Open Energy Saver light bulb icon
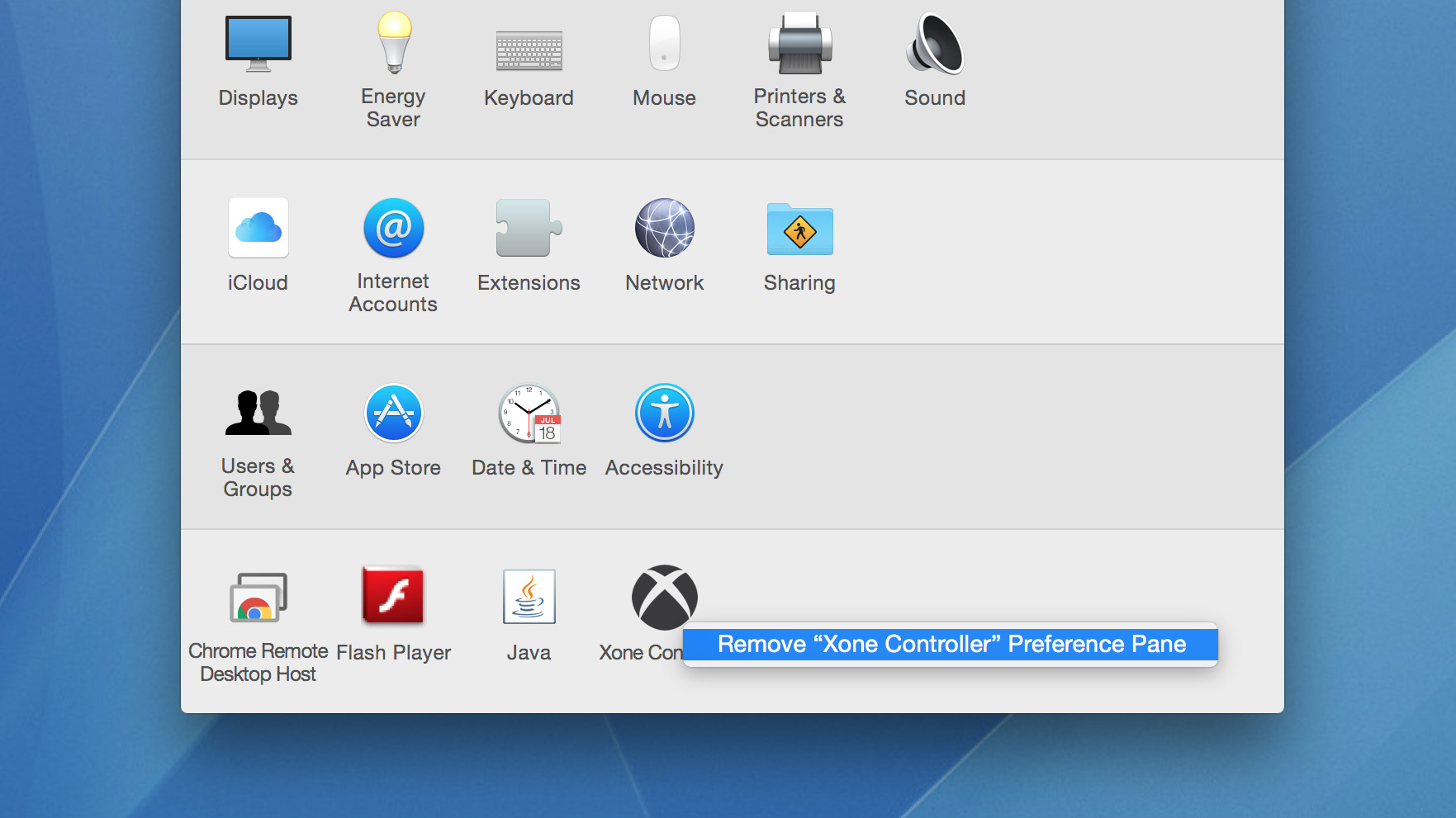The image size is (1456, 818). click(394, 43)
